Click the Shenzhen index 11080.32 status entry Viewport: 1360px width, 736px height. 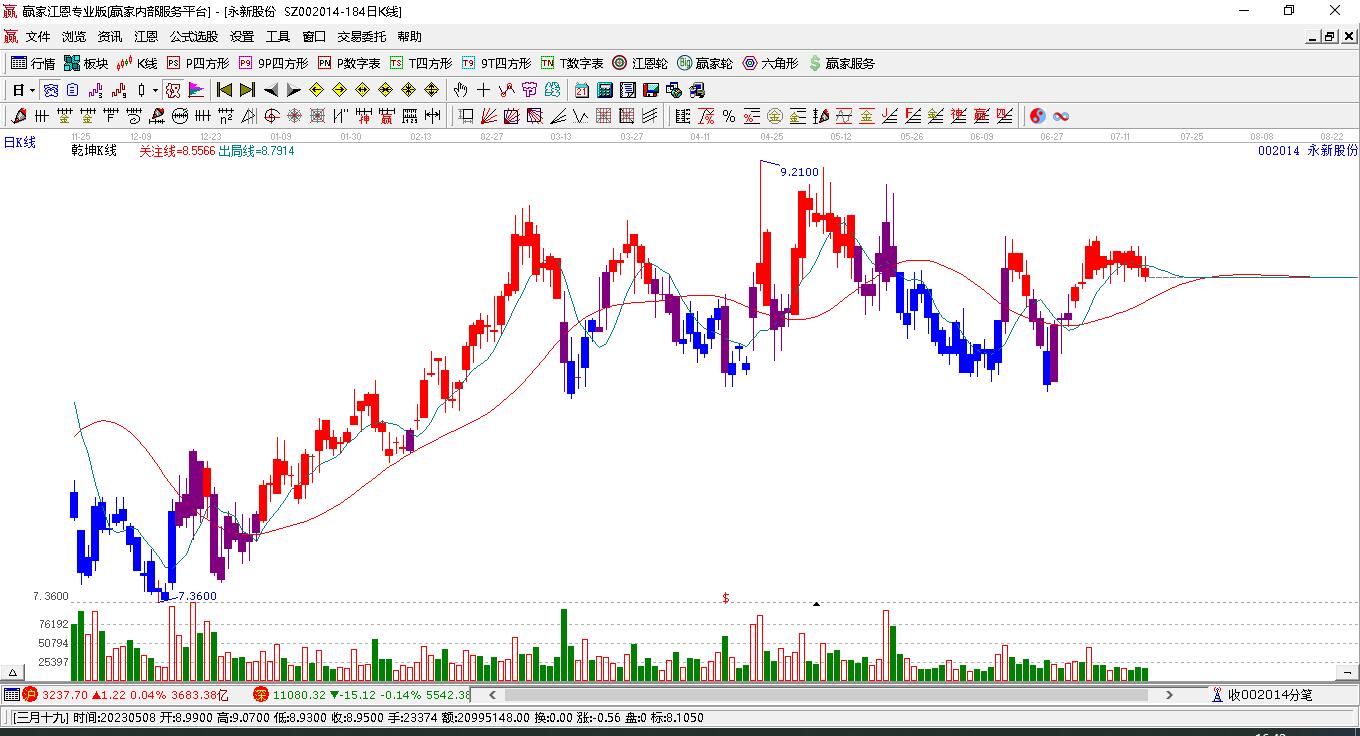[x=362, y=695]
